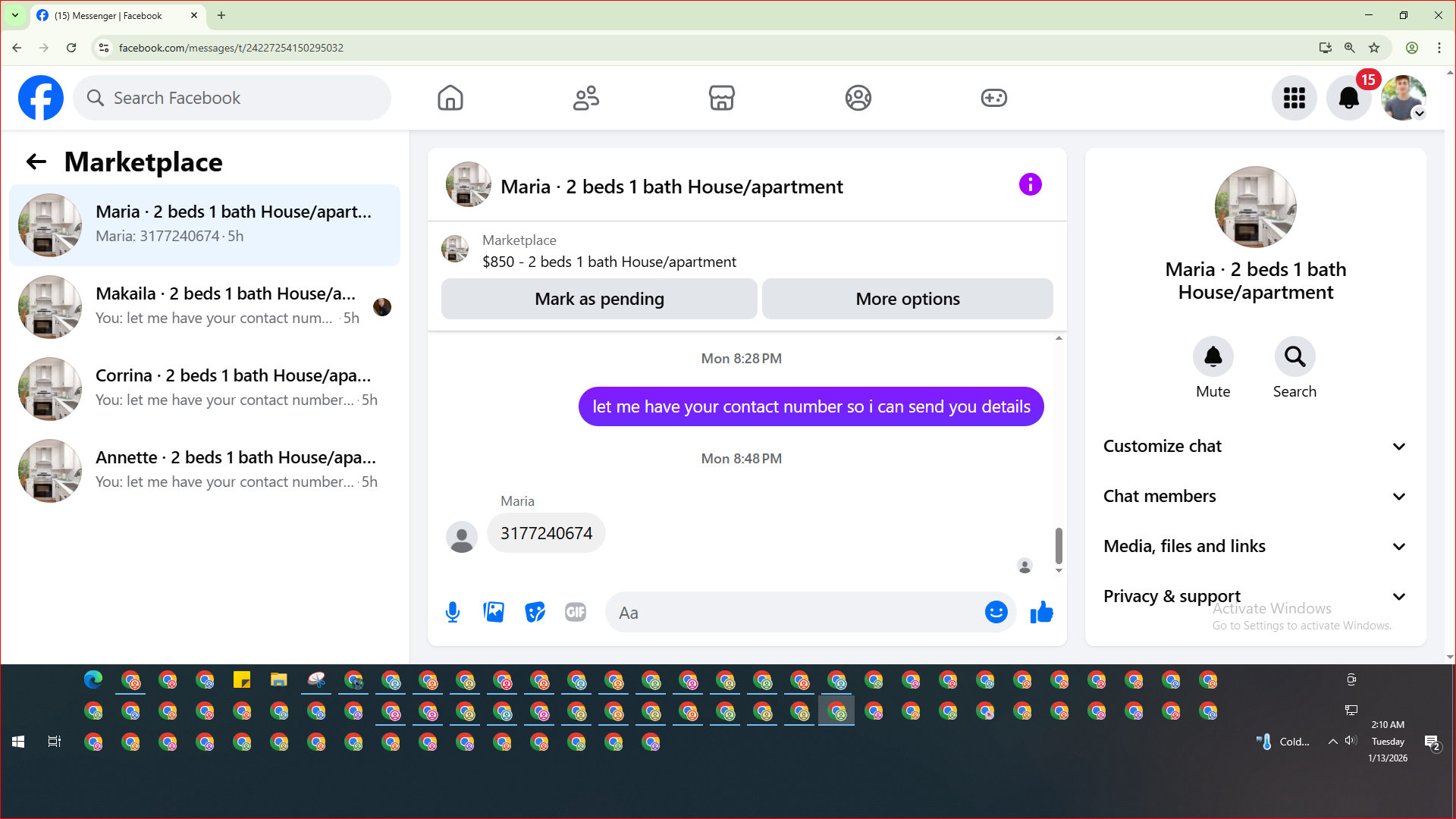Open the emoji smiley picker
This screenshot has width=1456, height=819.
pos(996,612)
